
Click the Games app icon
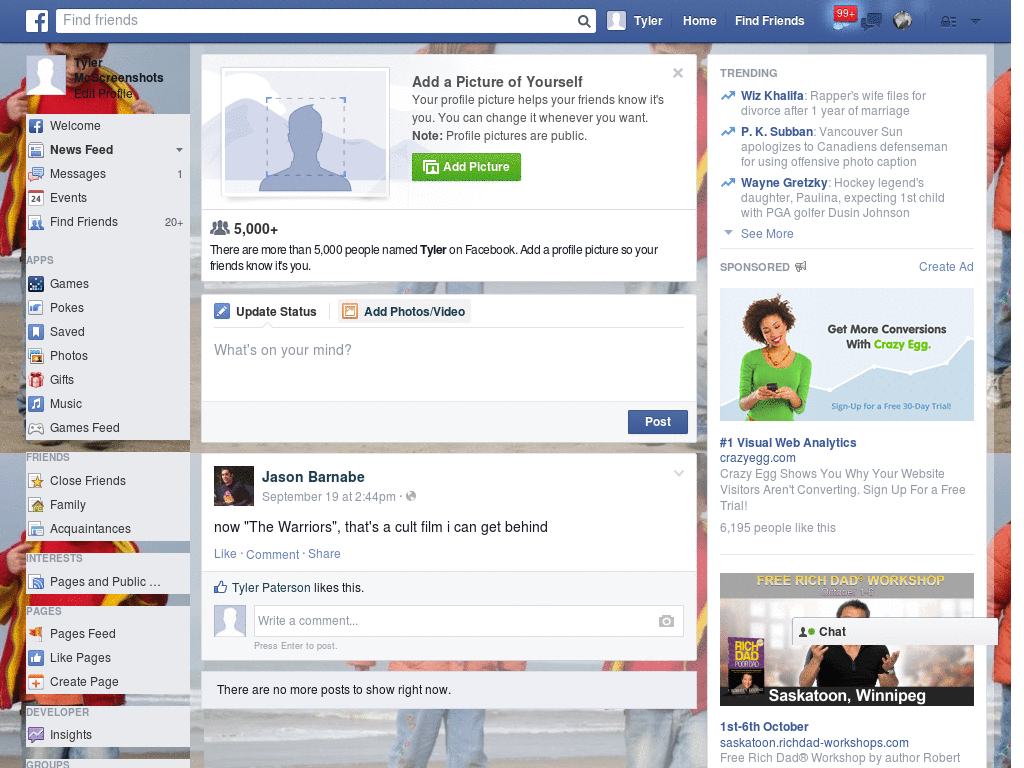36,284
